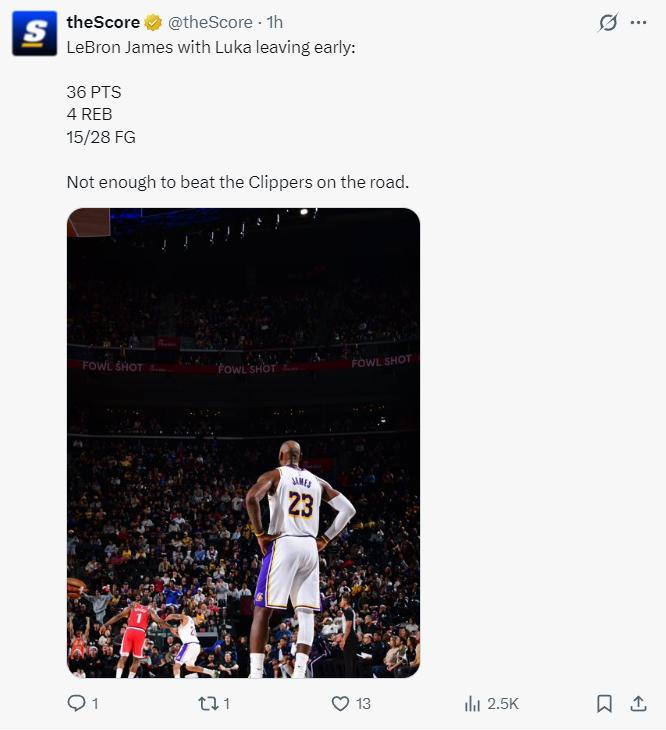Click the share upload-arrow icon
Image resolution: width=666 pixels, height=730 pixels.
pyautogui.click(x=639, y=703)
